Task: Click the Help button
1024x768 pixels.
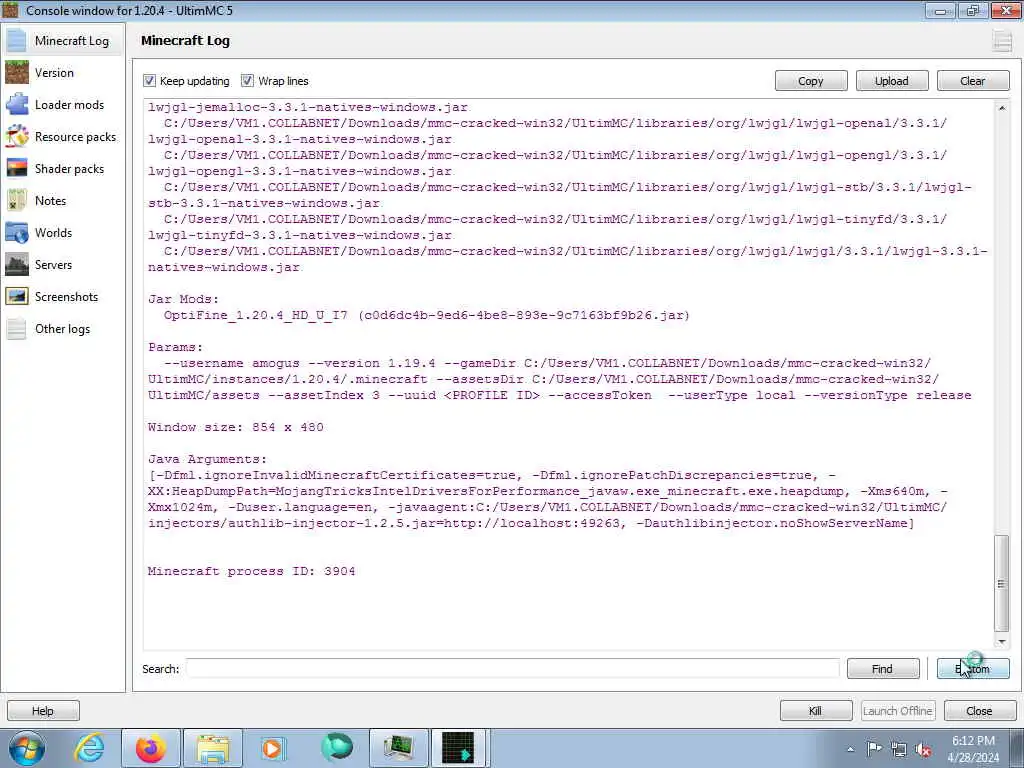Action: coord(43,711)
